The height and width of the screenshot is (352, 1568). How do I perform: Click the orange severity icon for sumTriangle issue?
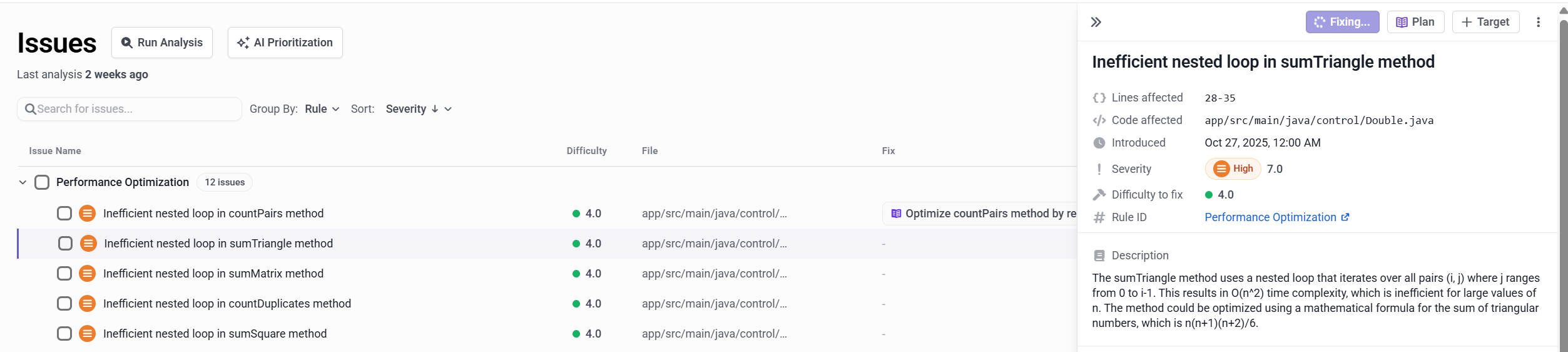(x=88, y=244)
